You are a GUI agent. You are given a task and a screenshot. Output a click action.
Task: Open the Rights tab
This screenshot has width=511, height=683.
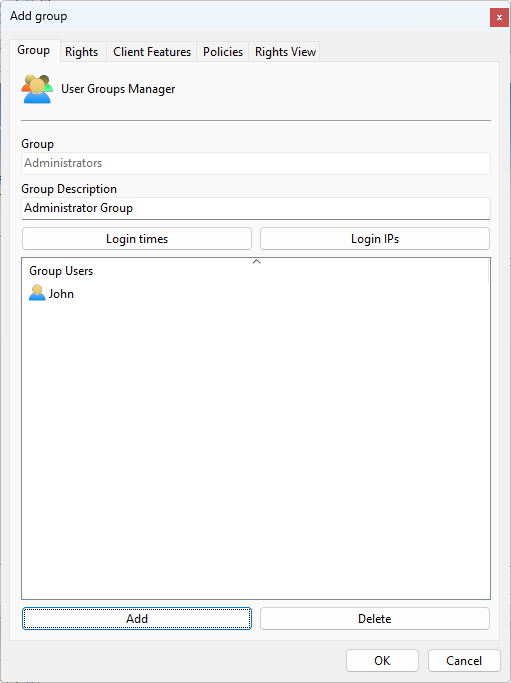81,52
